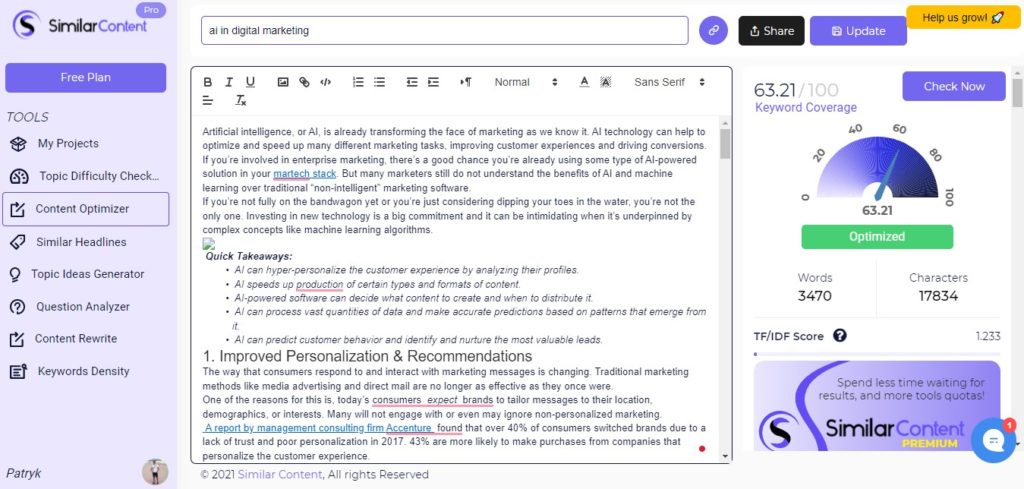Click the Pro badge near the logo
Image resolution: width=1024 pixels, height=489 pixels.
click(151, 10)
